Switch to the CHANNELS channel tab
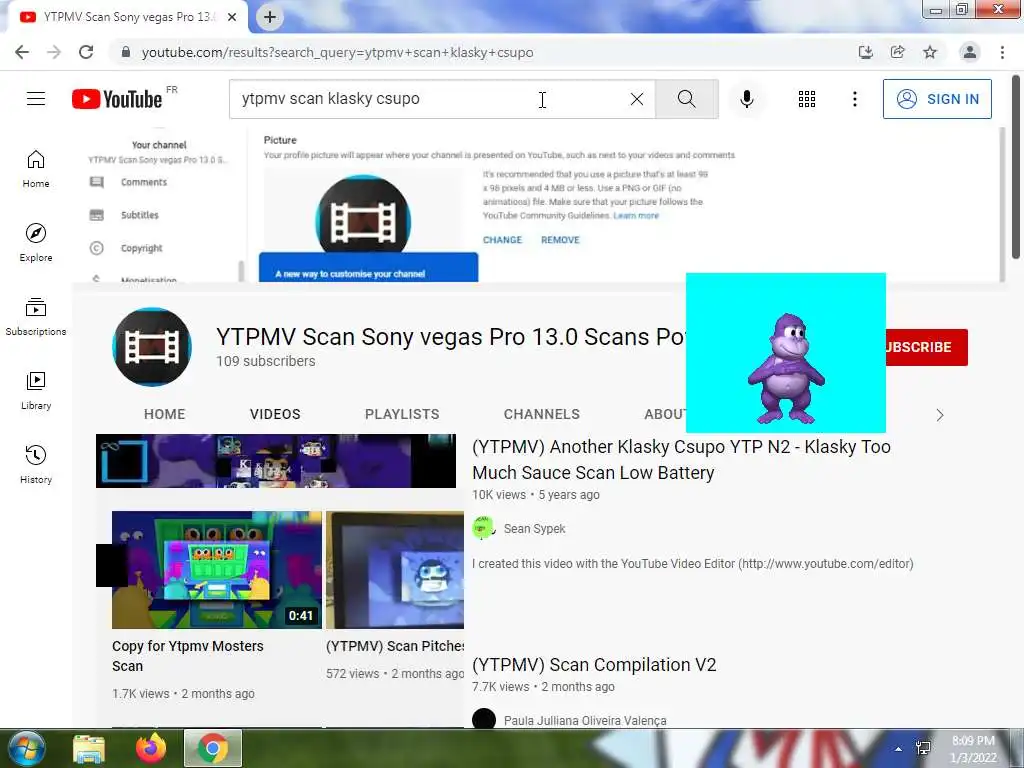This screenshot has width=1024, height=768. tap(541, 414)
